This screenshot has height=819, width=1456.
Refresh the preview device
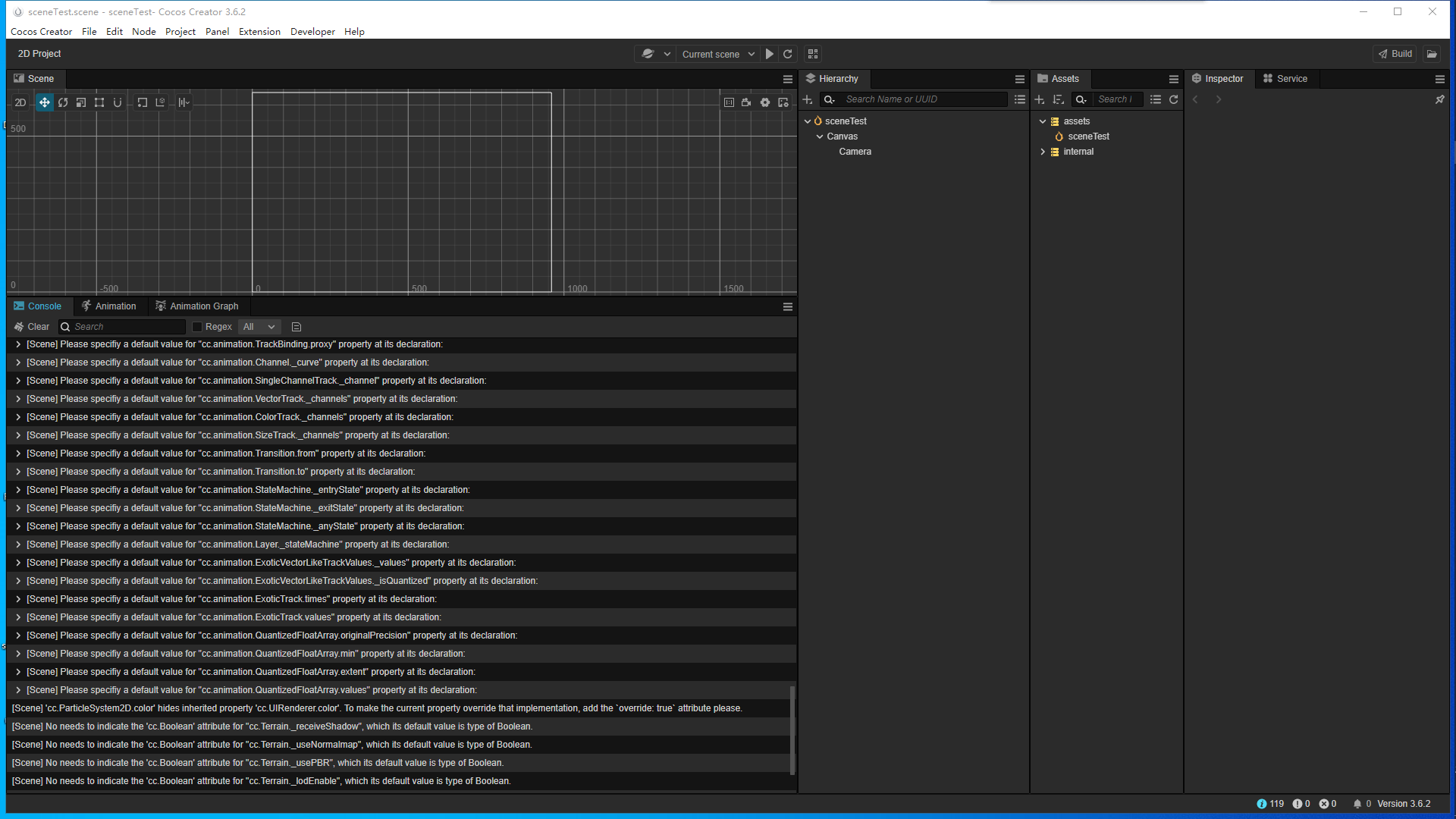788,54
